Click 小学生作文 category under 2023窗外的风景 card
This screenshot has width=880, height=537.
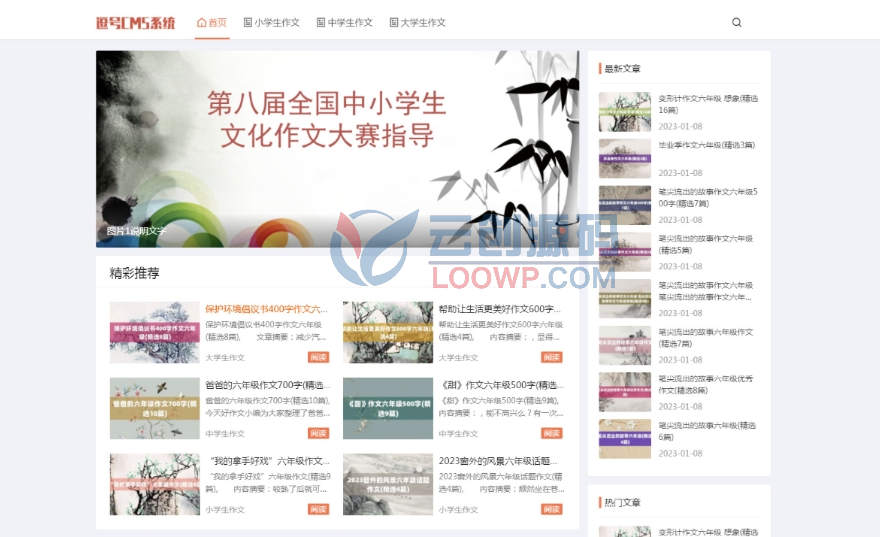(x=458, y=510)
